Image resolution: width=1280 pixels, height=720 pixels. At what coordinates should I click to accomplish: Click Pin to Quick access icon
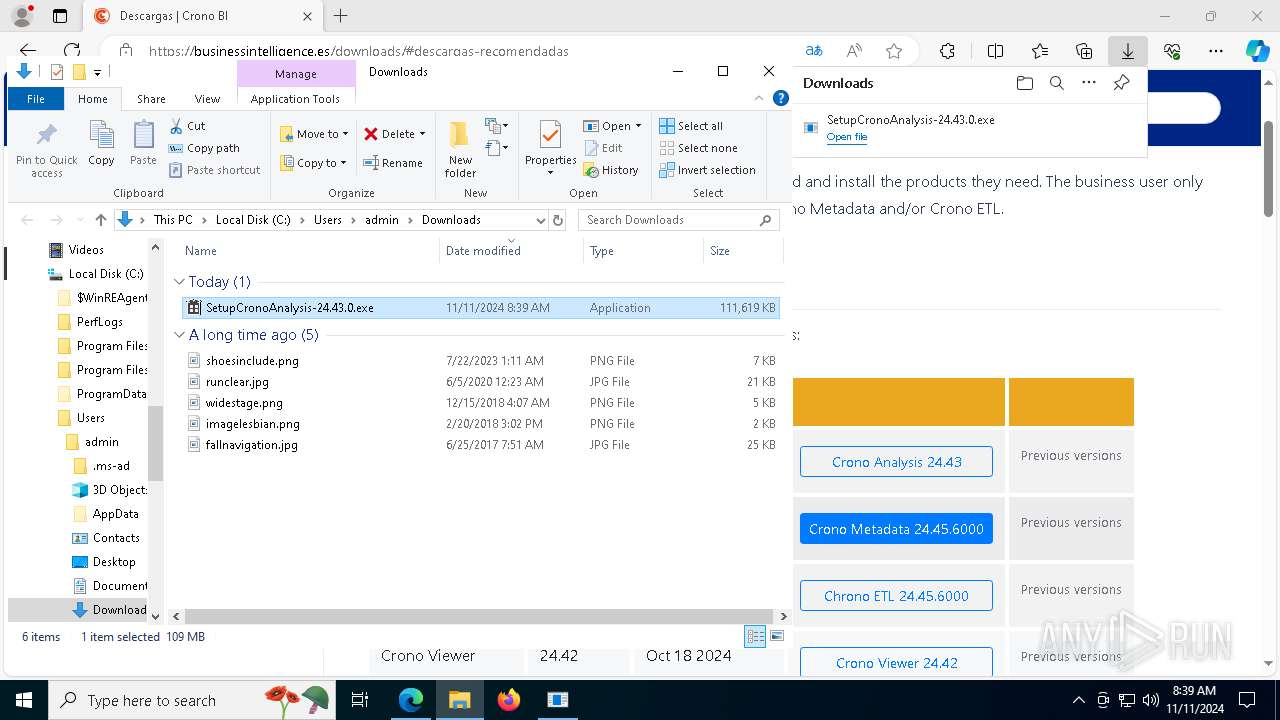(x=46, y=150)
